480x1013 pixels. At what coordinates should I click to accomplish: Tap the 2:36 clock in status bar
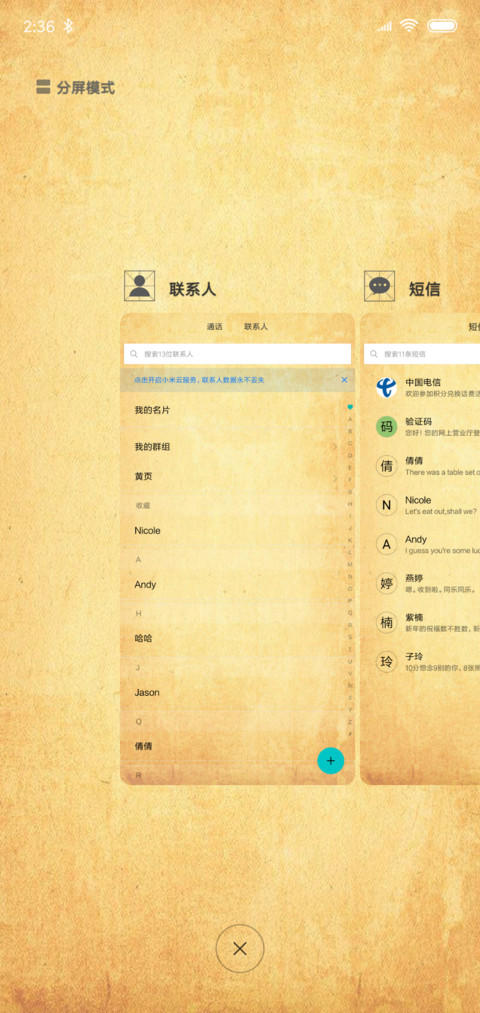click(39, 26)
